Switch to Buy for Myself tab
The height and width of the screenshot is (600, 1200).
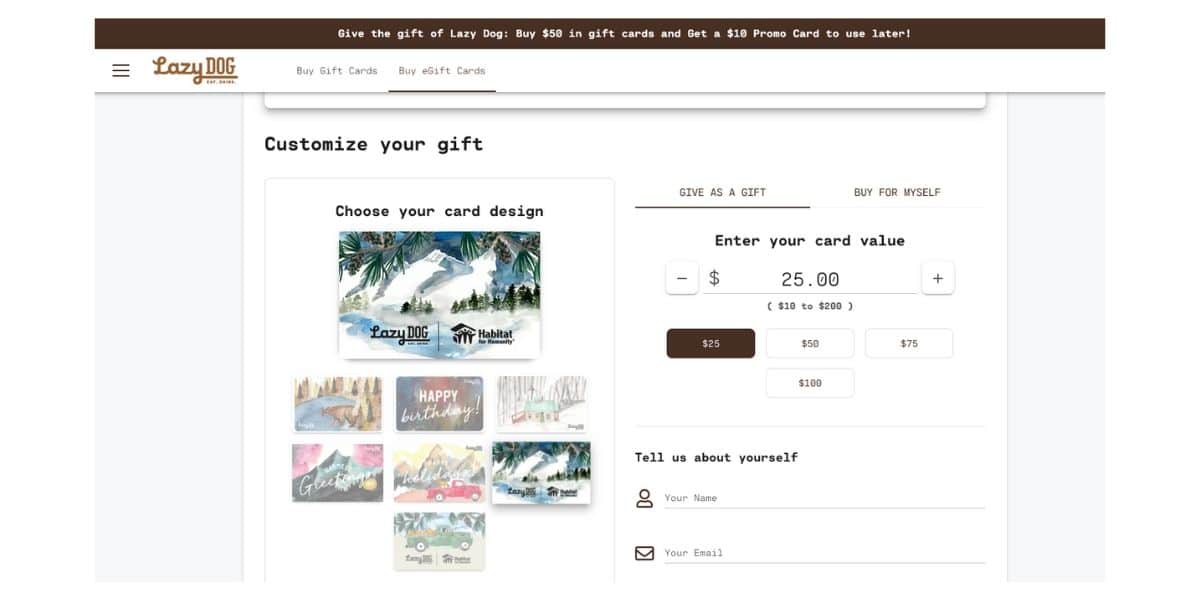[x=897, y=192]
